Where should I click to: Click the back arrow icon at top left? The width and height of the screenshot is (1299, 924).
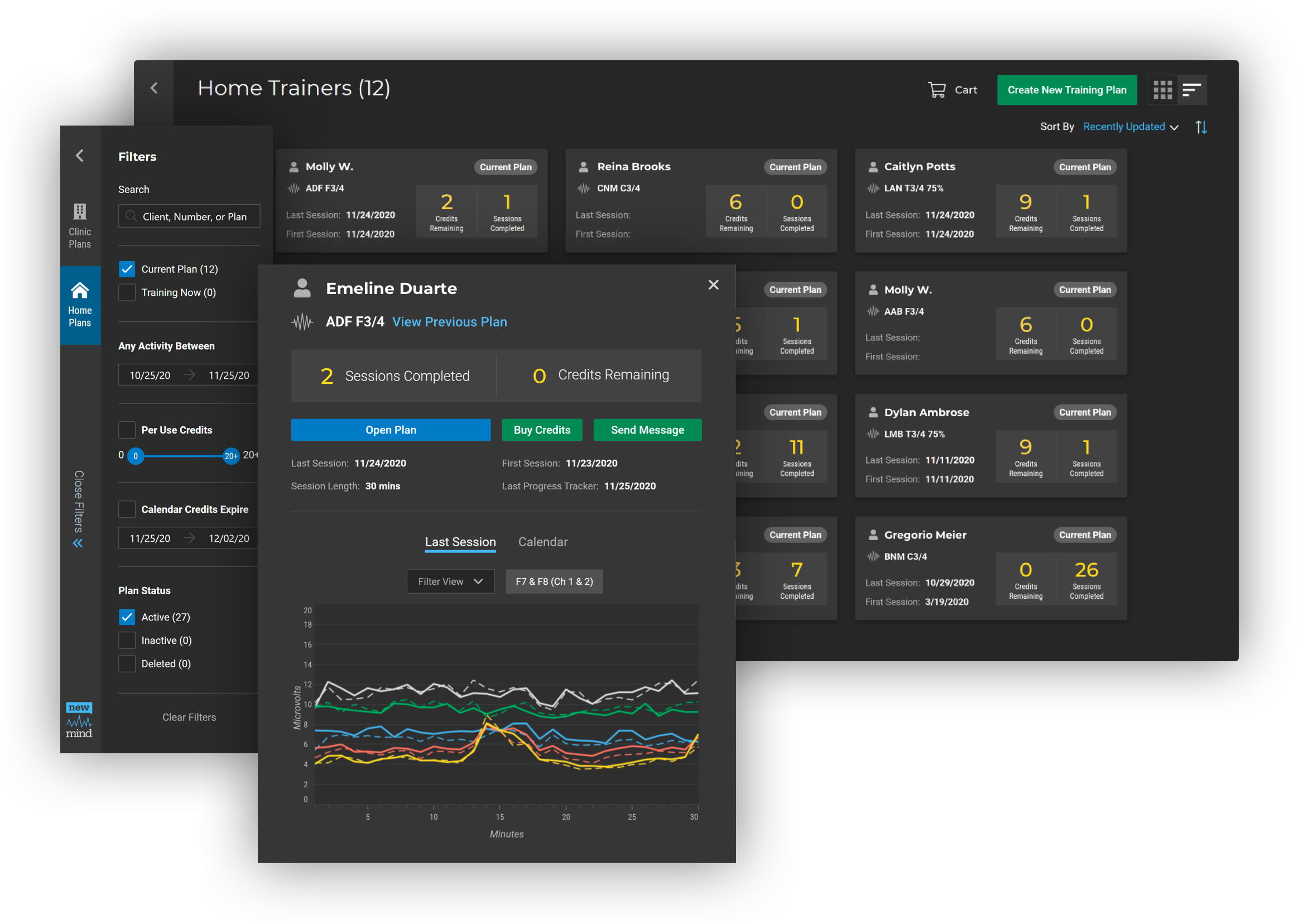point(155,89)
